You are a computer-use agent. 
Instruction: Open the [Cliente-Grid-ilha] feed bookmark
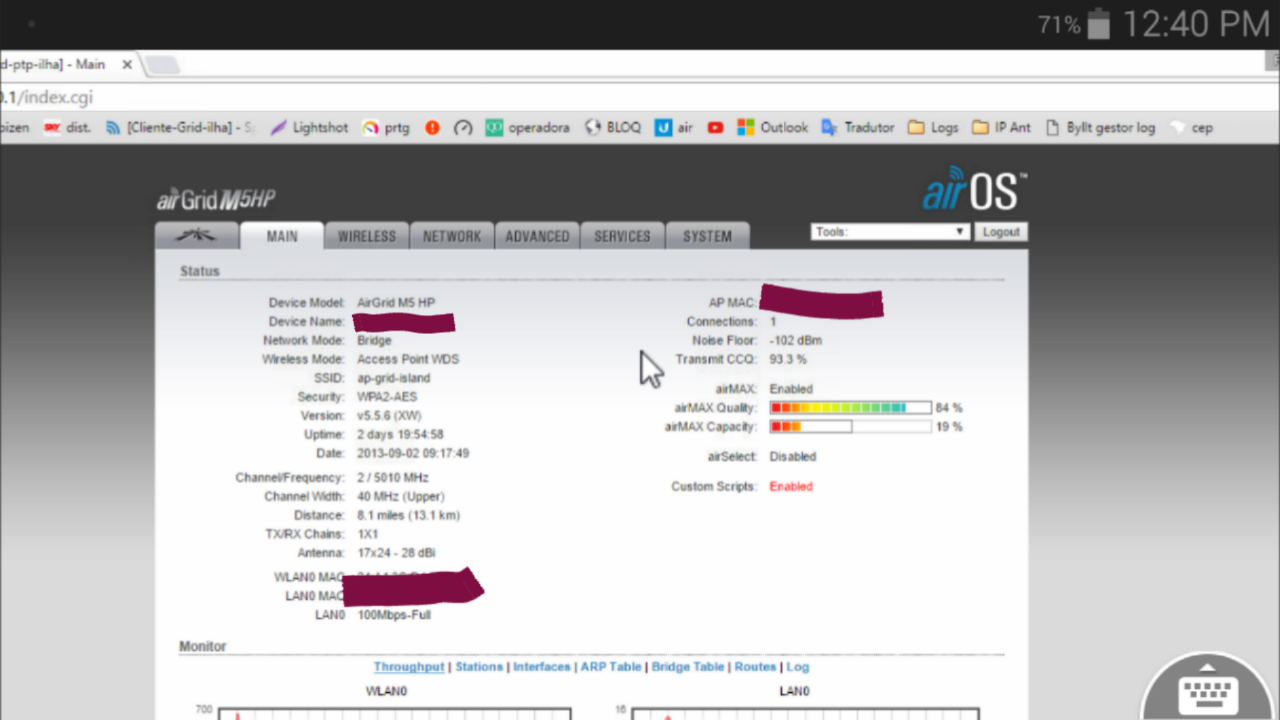[180, 128]
